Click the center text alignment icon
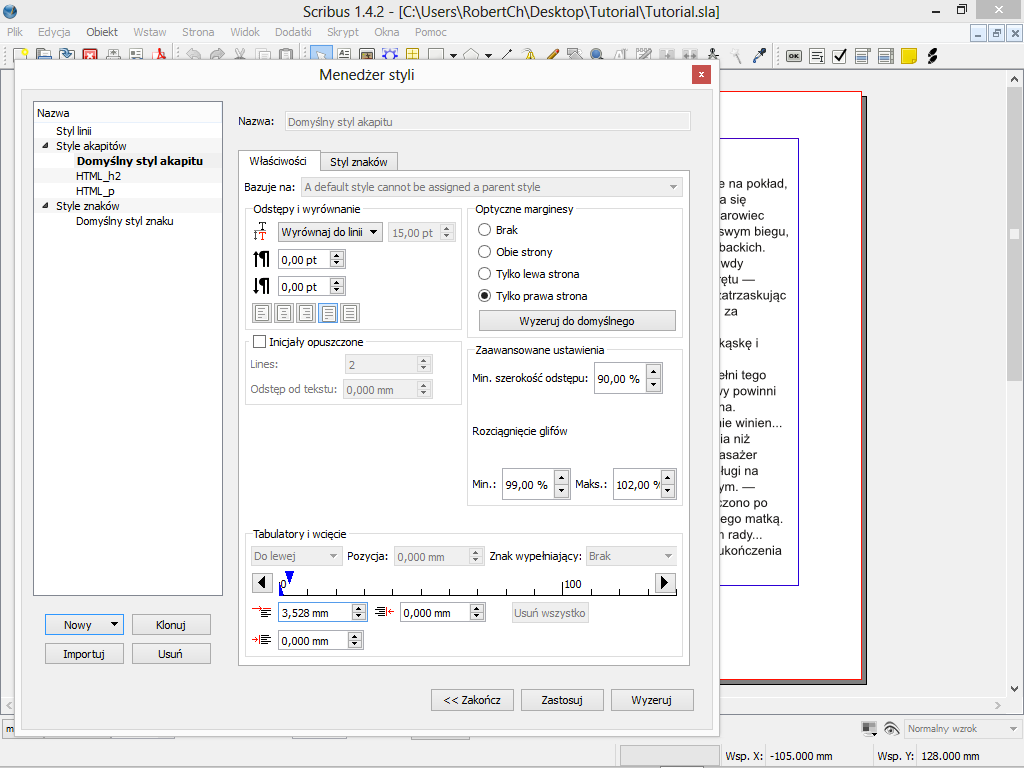 (283, 313)
